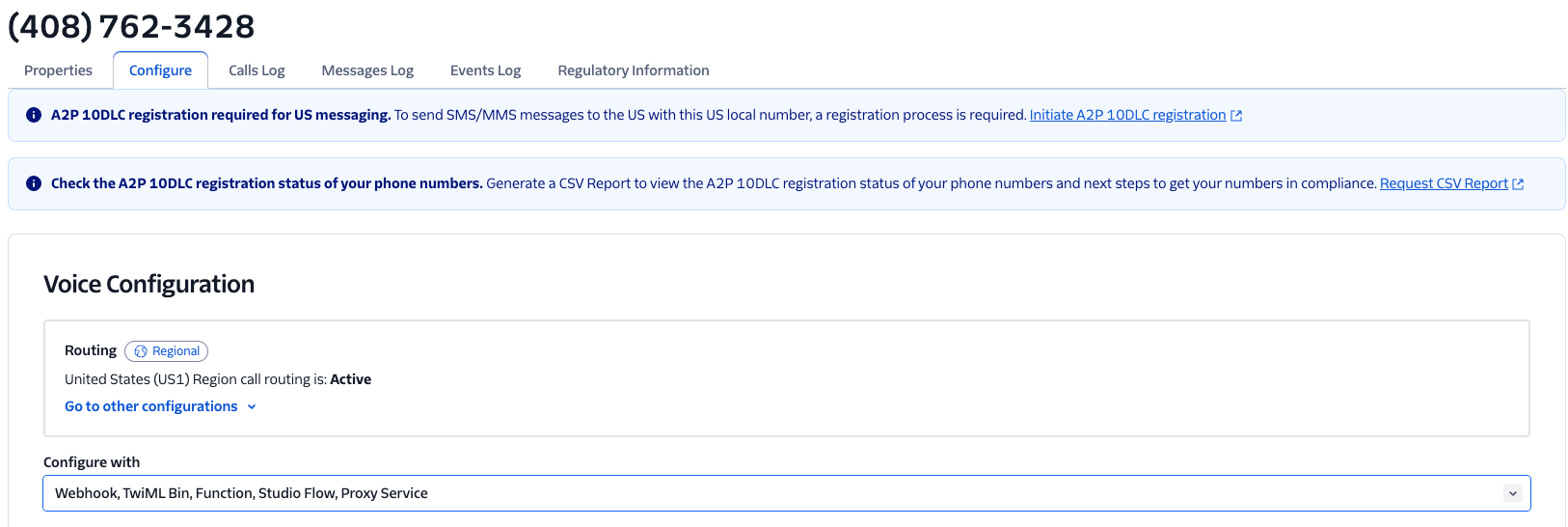Viewport: 1568px width, 527px height.
Task: Select the Webhook, TwiML Bin, Function combo box
Action: point(771,493)
